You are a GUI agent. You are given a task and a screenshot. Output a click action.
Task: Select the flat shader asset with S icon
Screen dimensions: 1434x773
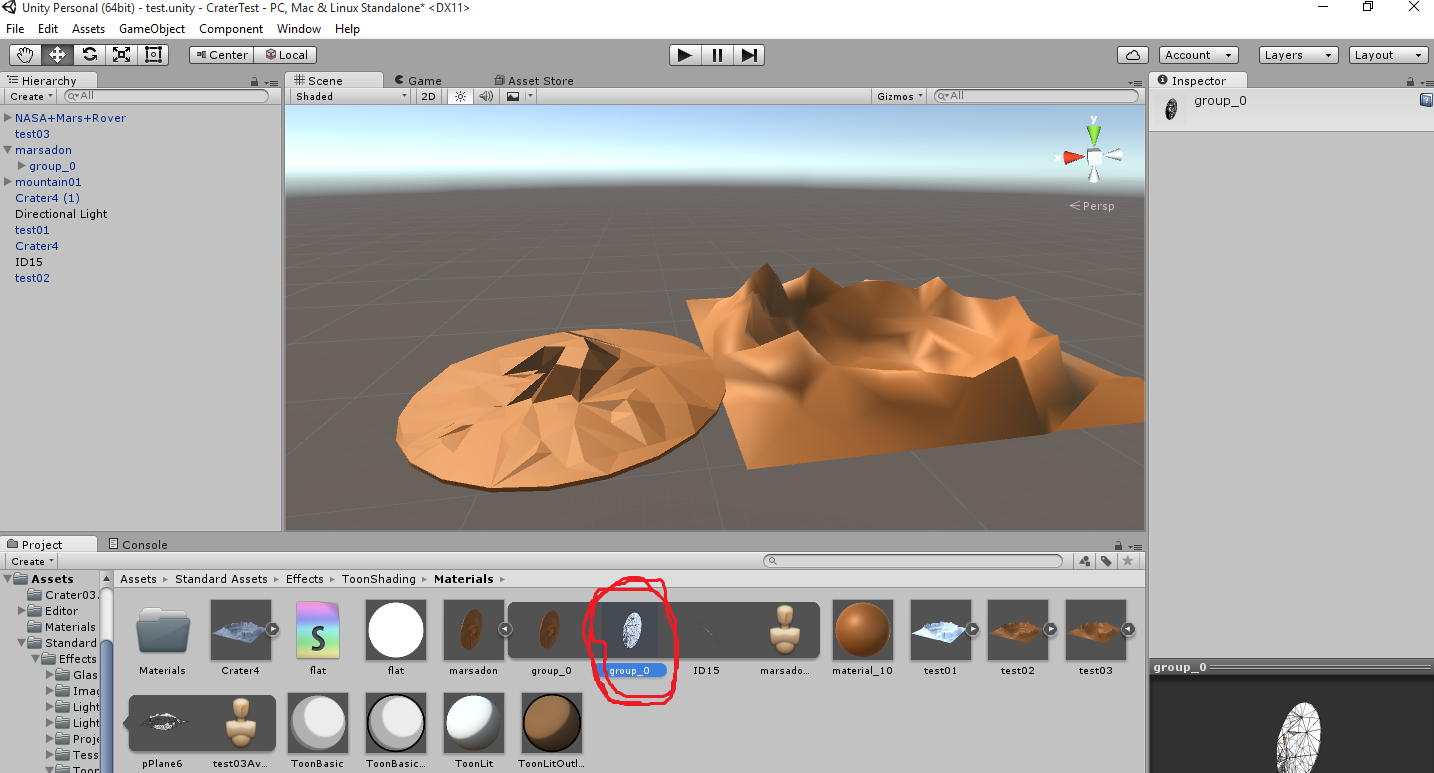(318, 630)
